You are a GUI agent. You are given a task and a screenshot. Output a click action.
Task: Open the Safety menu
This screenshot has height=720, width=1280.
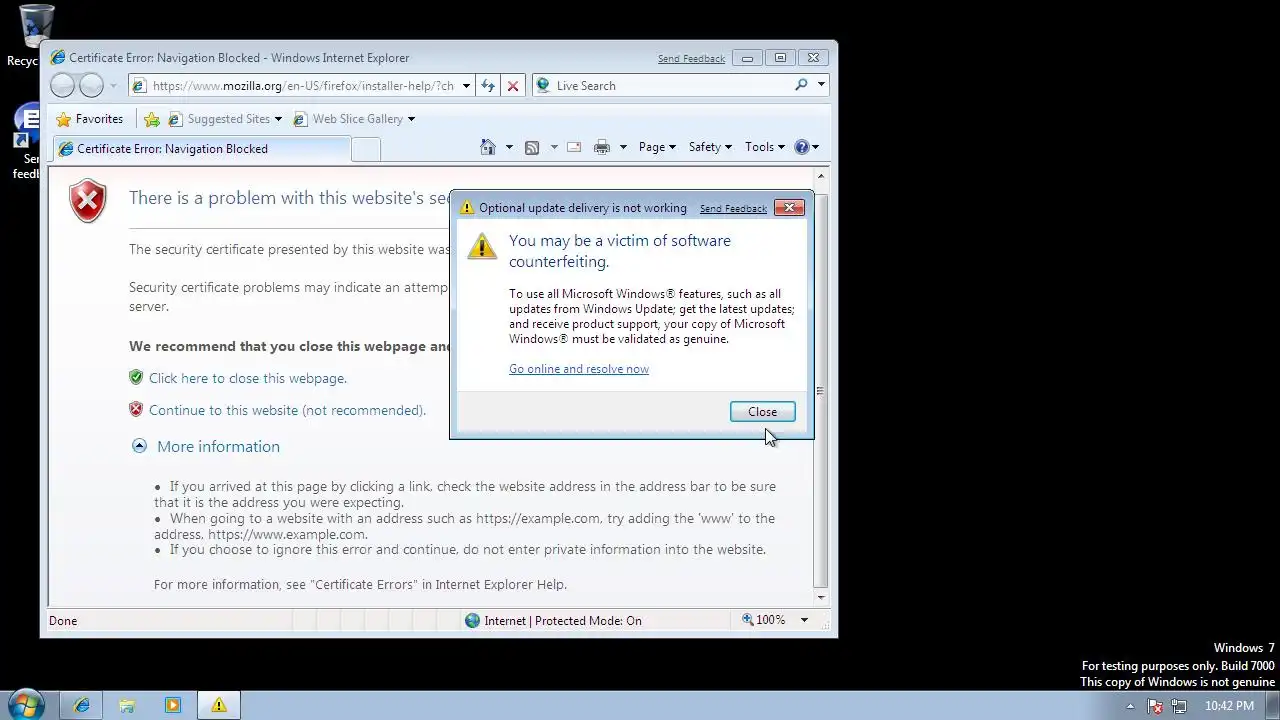pyautogui.click(x=710, y=147)
